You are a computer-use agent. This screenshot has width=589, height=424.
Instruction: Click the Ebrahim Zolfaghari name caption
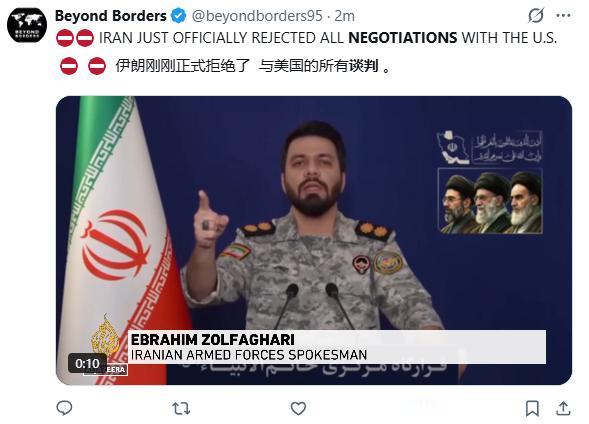click(213, 340)
